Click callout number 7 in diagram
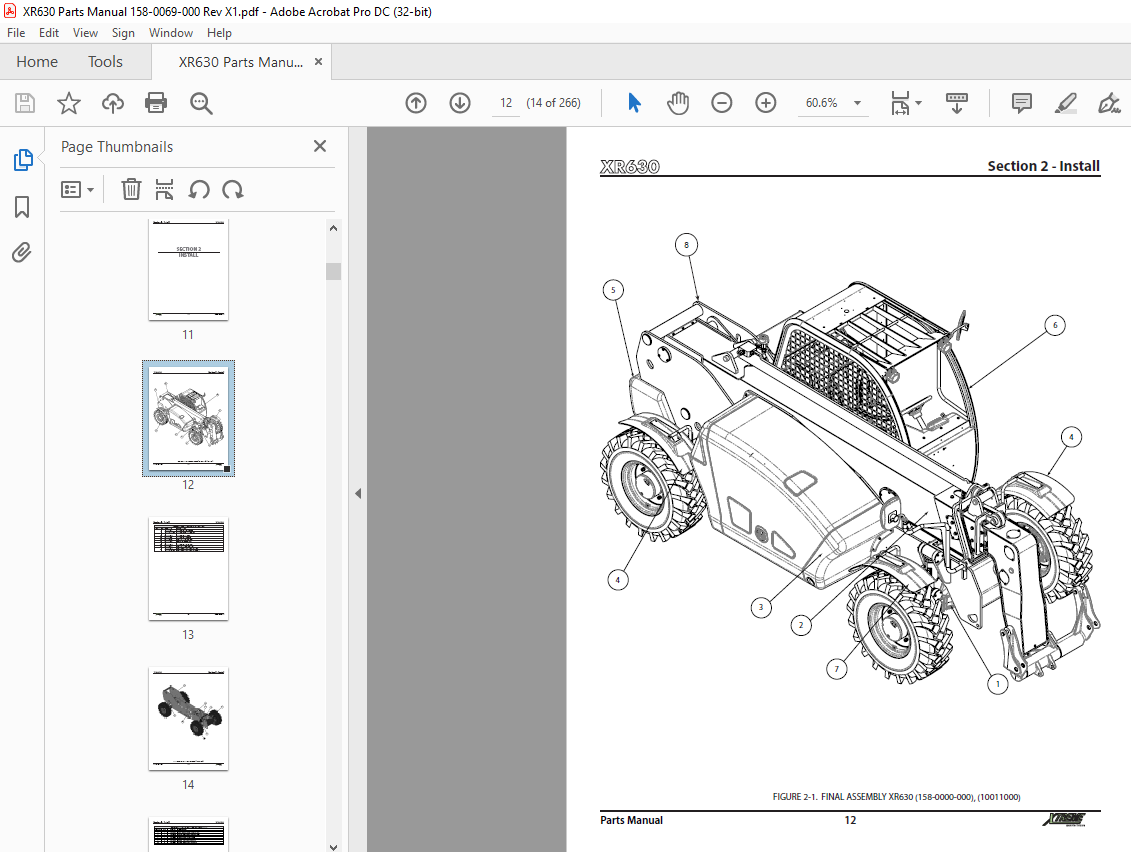The height and width of the screenshot is (852, 1131). 837,669
